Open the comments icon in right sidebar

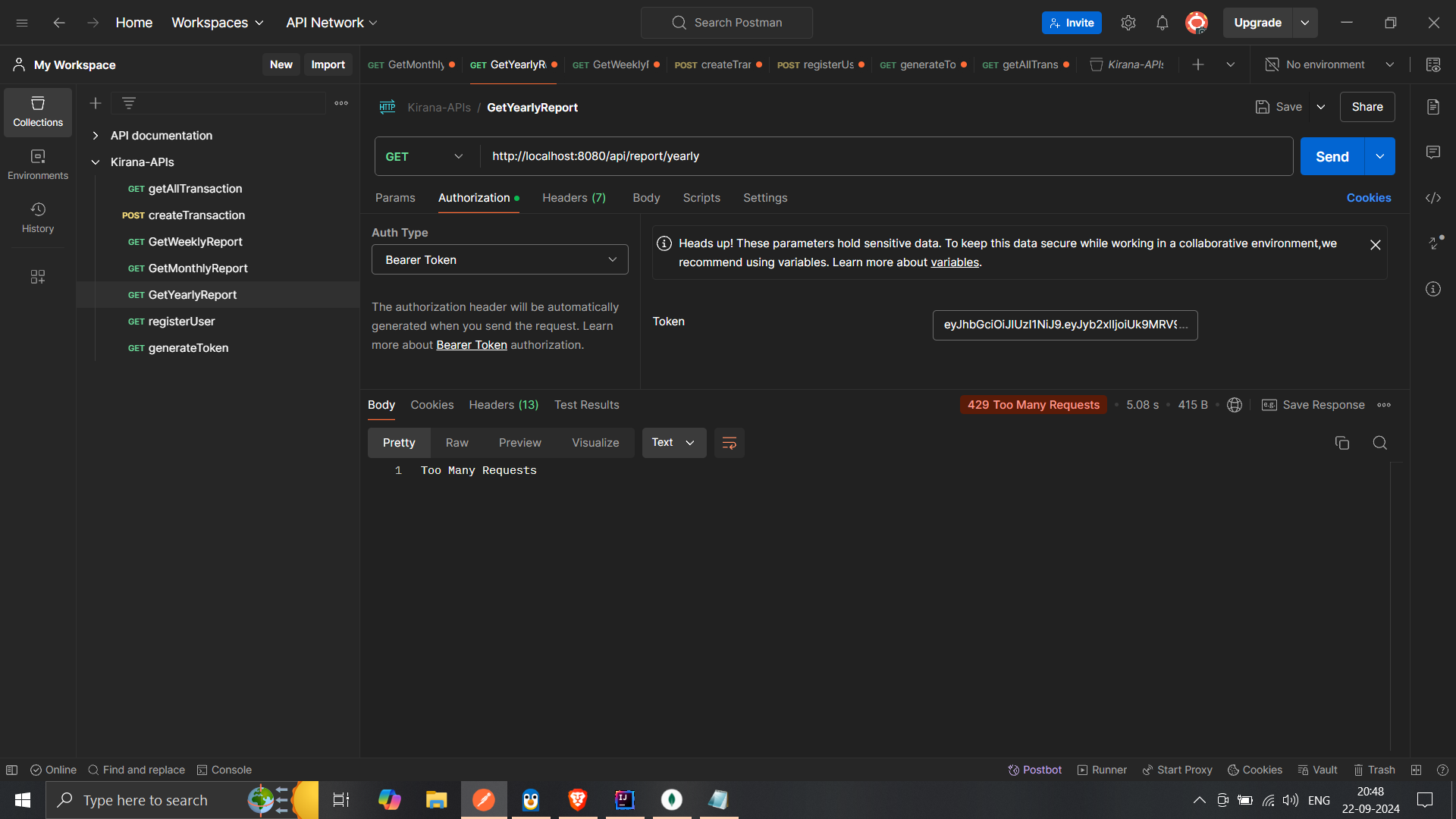coord(1432,152)
